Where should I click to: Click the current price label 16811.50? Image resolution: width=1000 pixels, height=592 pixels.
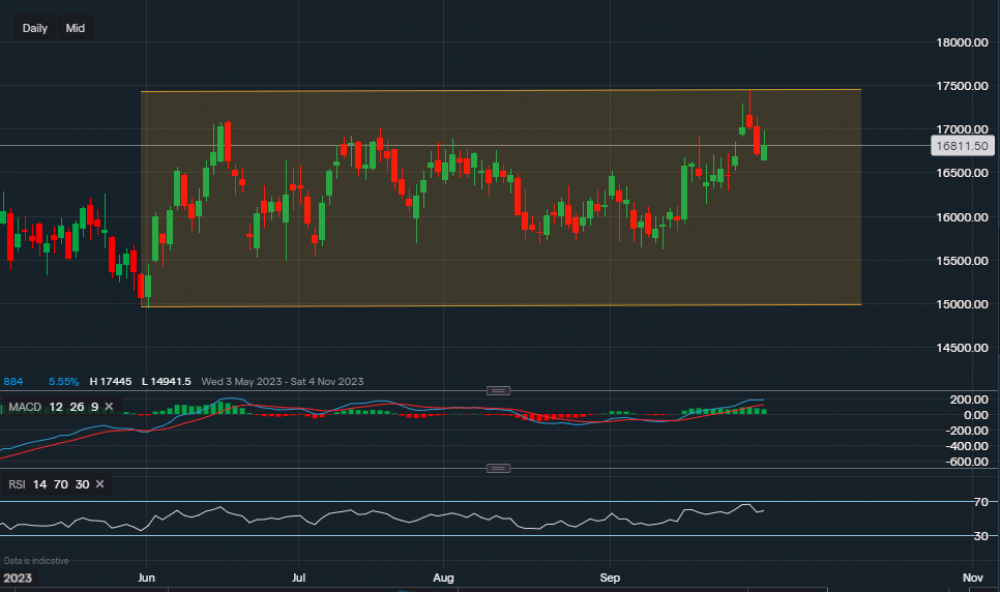click(x=960, y=146)
